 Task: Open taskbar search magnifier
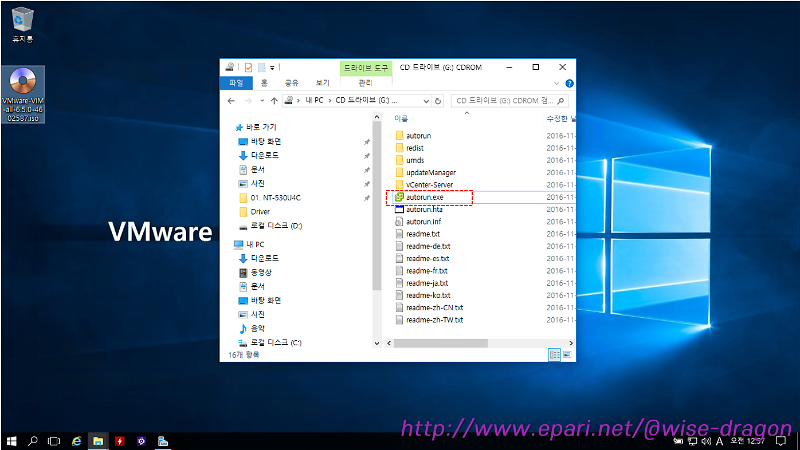(33, 441)
